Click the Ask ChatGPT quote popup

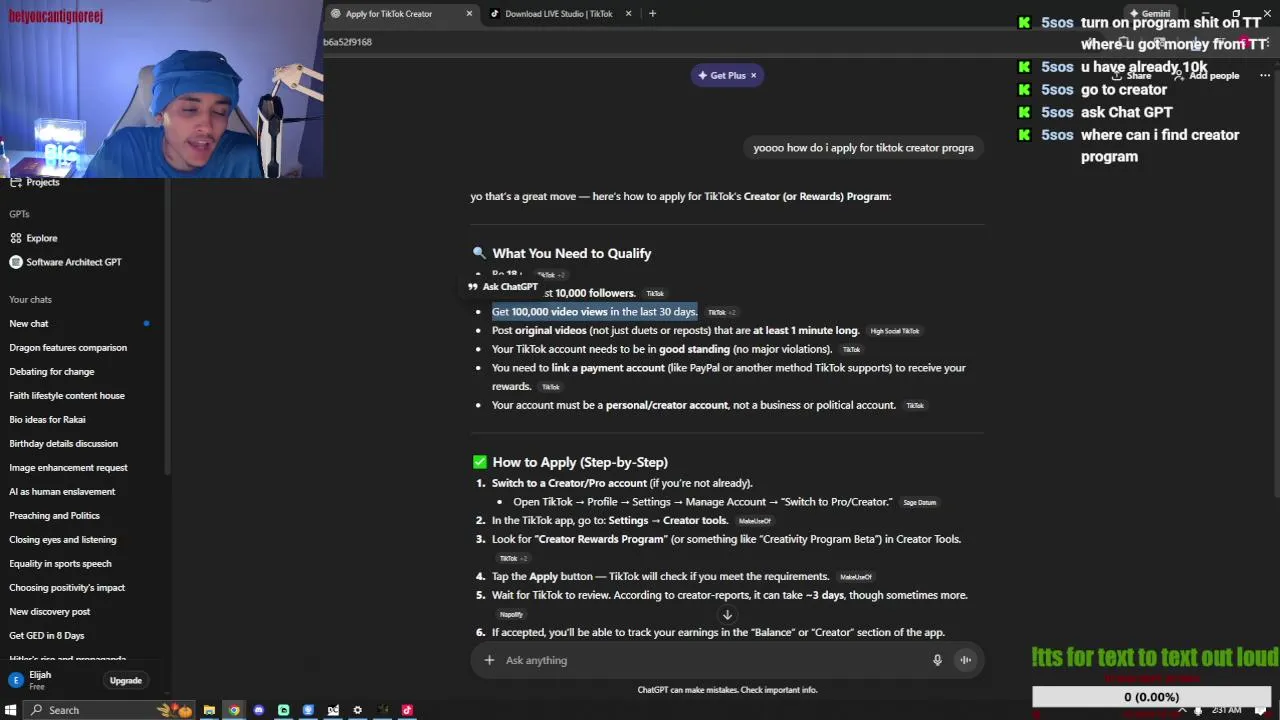pos(503,287)
